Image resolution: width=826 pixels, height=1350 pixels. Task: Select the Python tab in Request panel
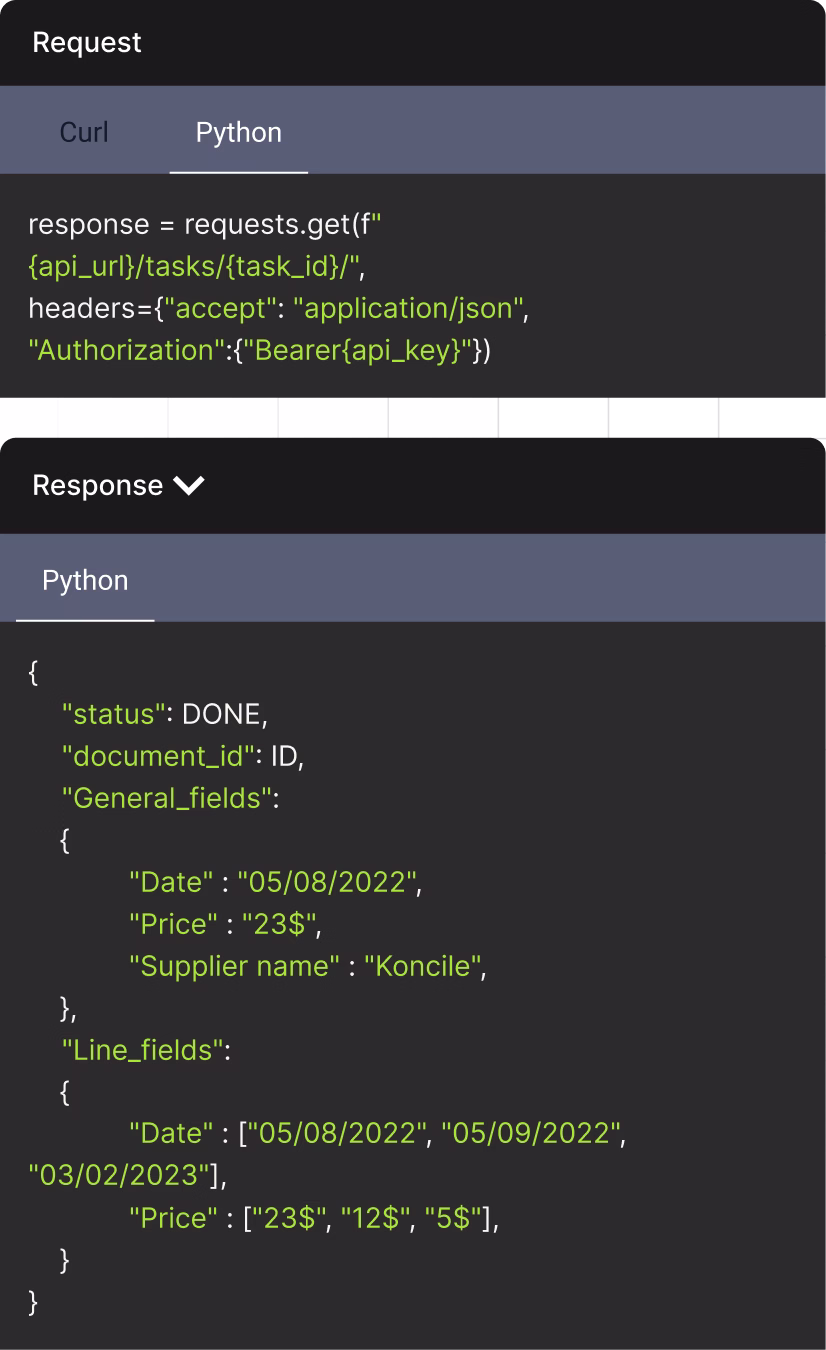coord(239,132)
